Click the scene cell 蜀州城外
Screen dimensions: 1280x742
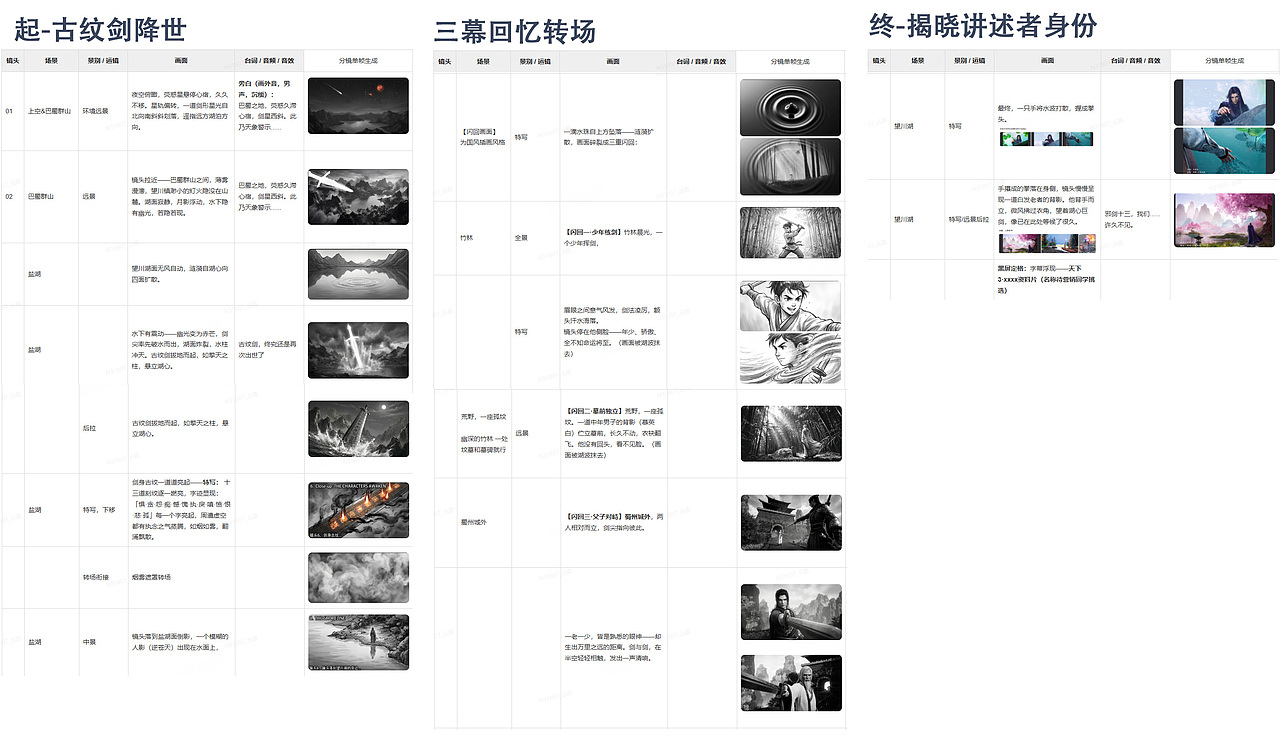point(472,522)
